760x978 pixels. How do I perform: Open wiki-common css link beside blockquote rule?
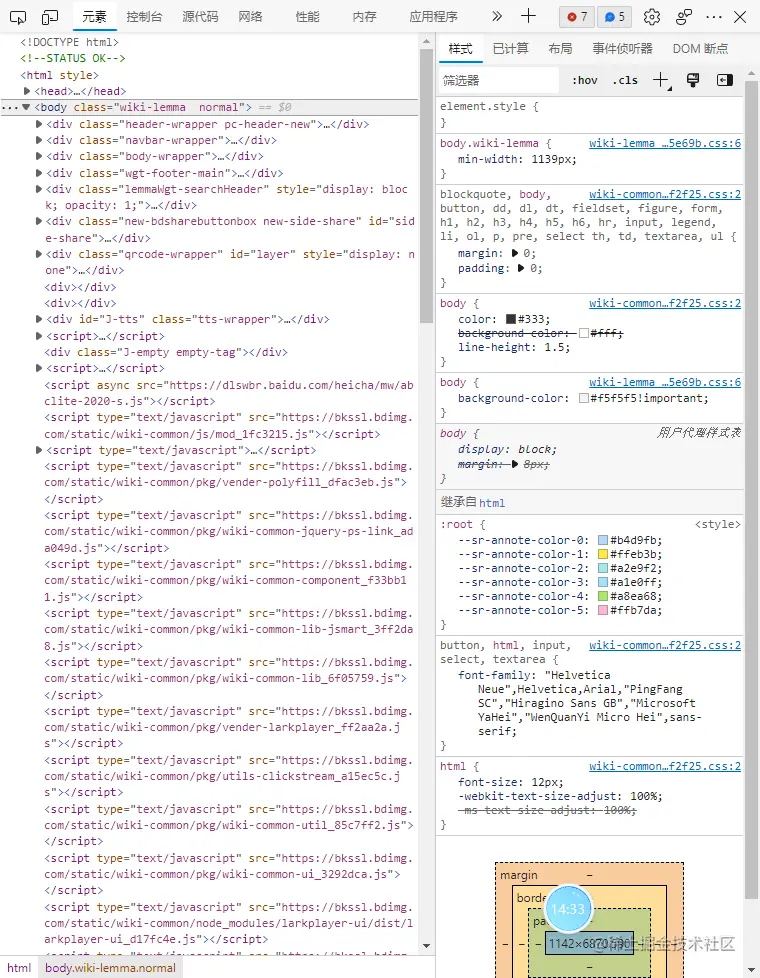coord(665,195)
